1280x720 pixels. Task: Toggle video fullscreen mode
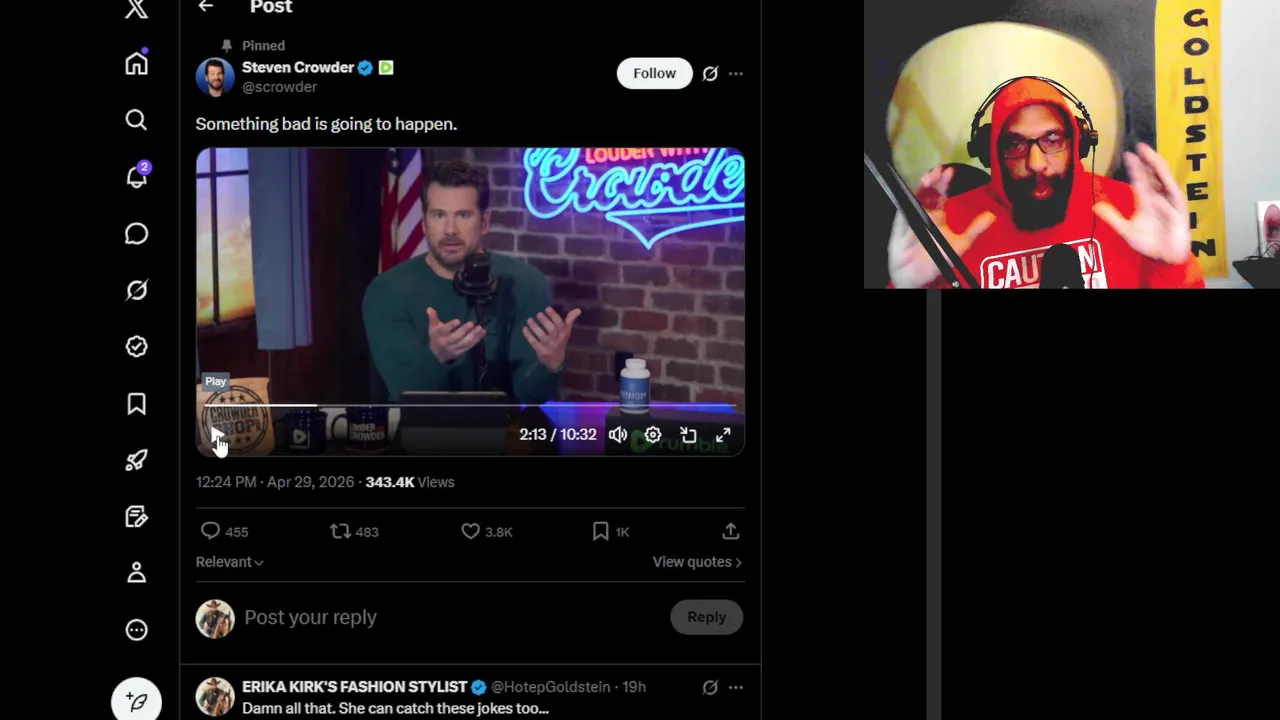tap(723, 435)
